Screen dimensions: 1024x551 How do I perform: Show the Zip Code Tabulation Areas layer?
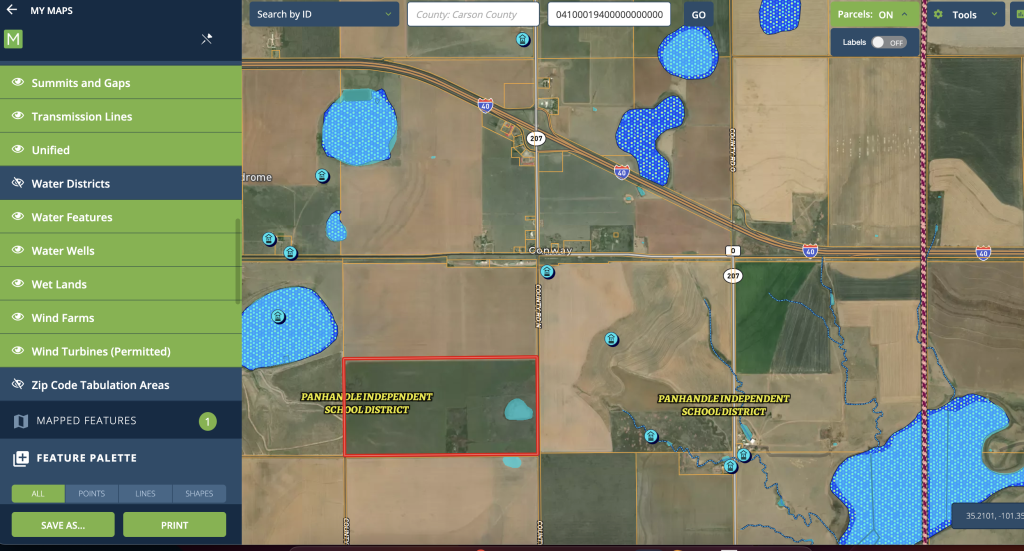(18, 385)
